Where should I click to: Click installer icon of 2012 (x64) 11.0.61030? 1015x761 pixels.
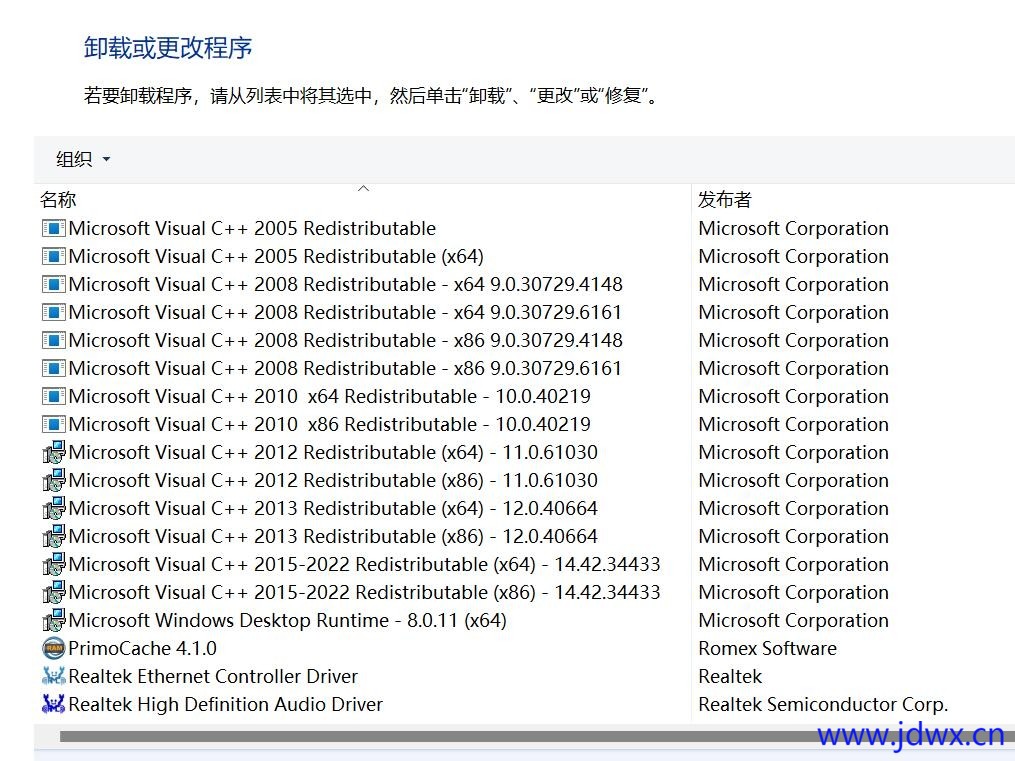(54, 452)
